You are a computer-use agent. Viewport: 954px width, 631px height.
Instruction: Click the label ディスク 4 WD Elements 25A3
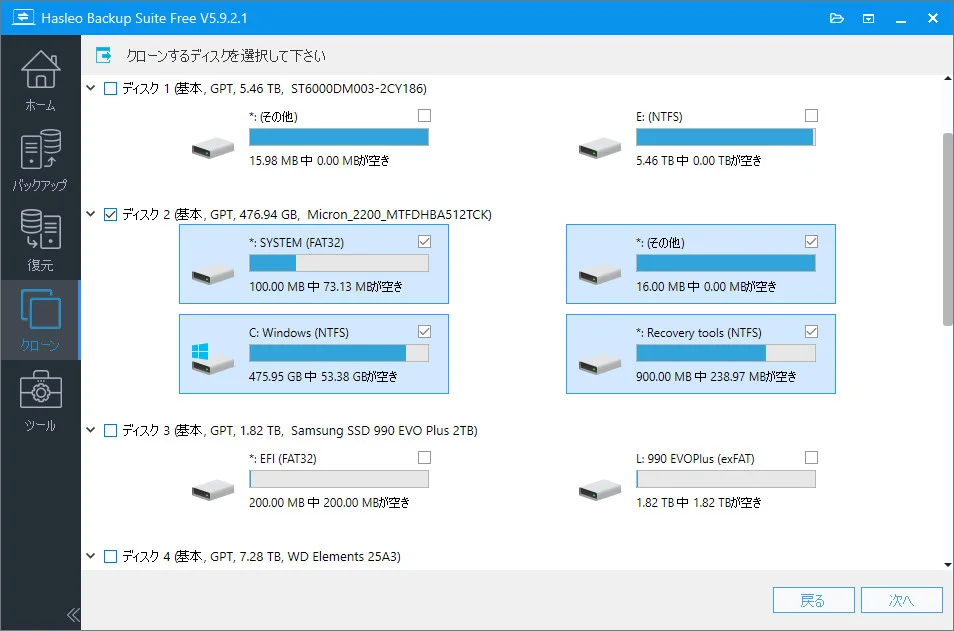tap(261, 557)
